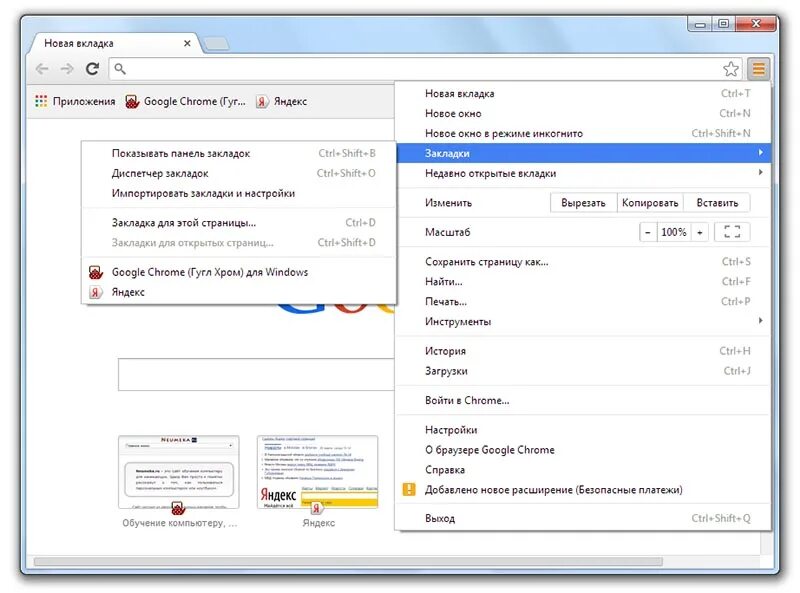The image size is (800, 593).
Task: Open О браузере Google Chrome
Action: pos(583,450)
